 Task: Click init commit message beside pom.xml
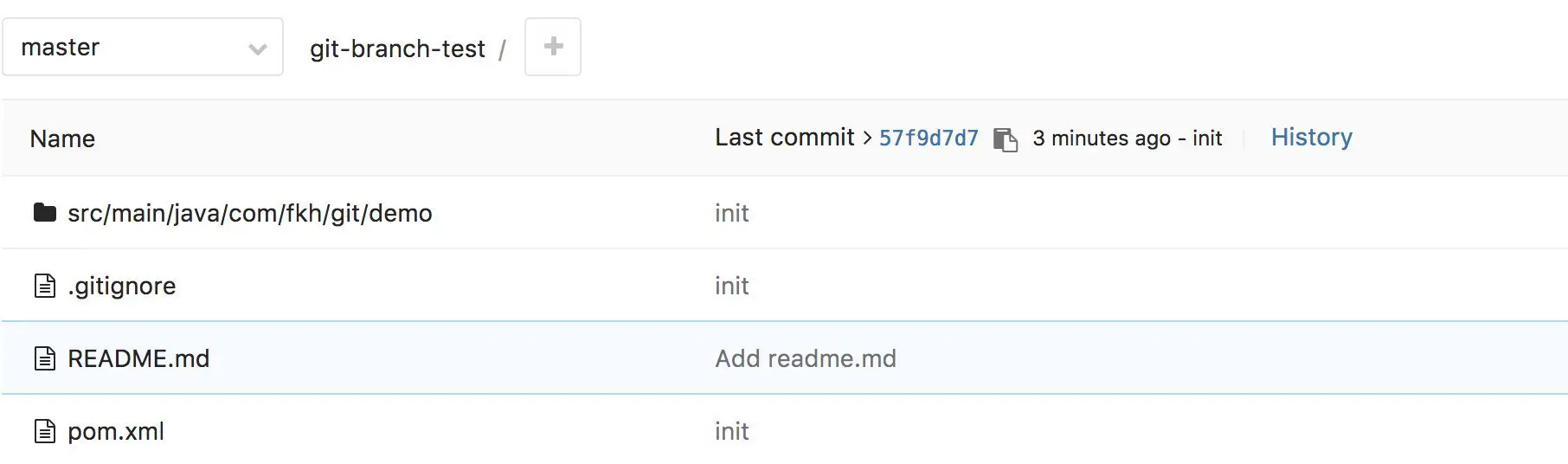[731, 432]
